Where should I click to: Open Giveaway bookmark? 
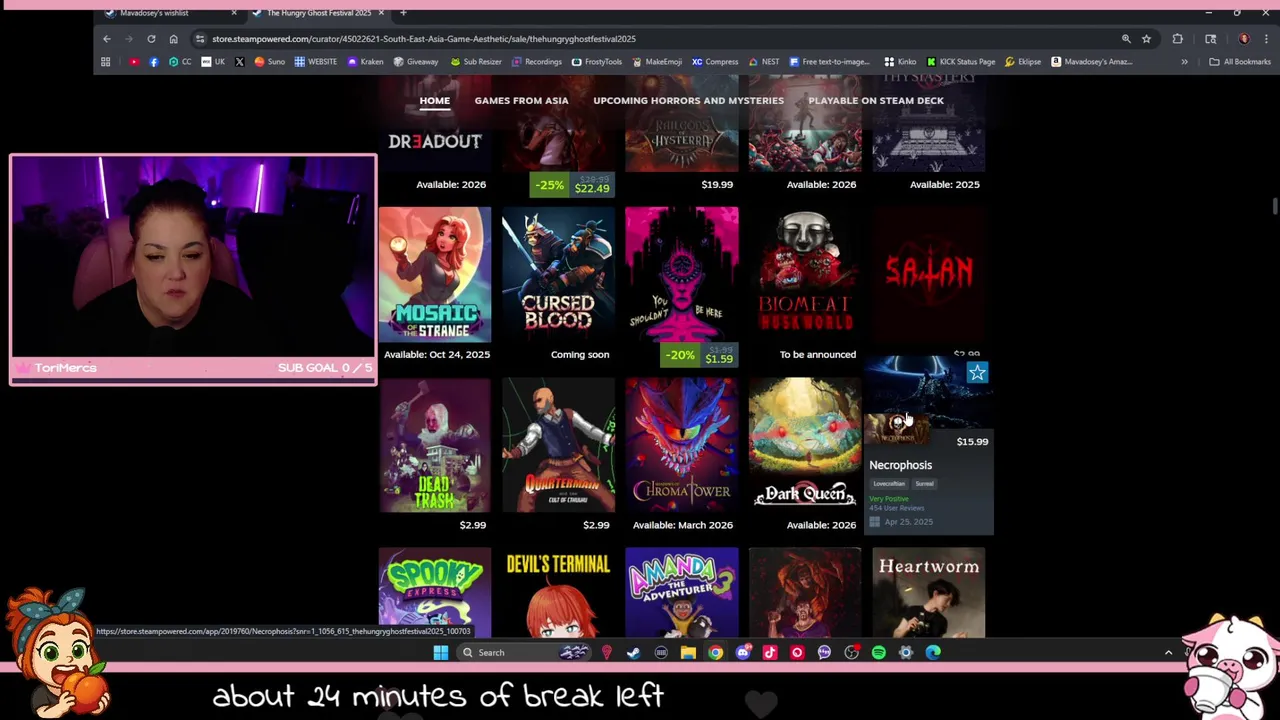click(x=416, y=62)
